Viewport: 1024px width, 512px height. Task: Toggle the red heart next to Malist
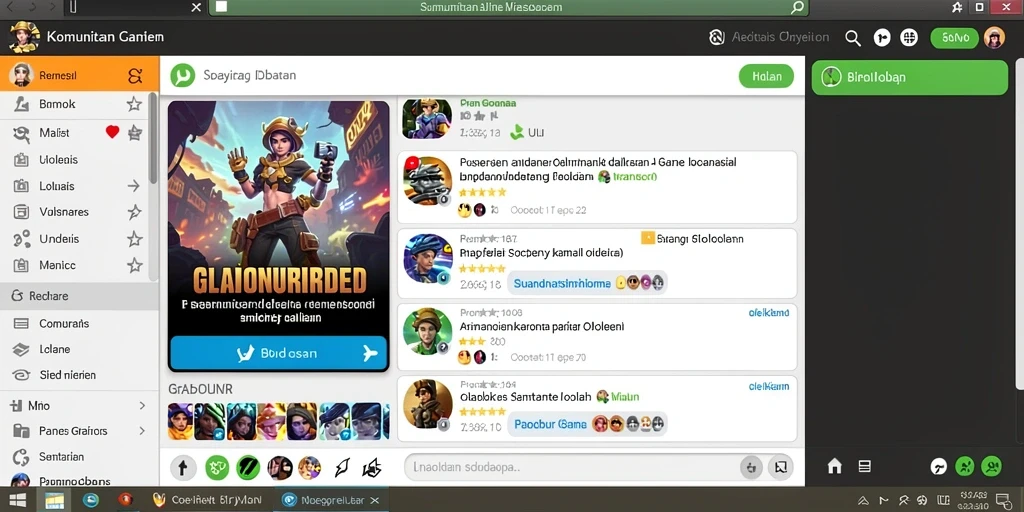coord(112,132)
